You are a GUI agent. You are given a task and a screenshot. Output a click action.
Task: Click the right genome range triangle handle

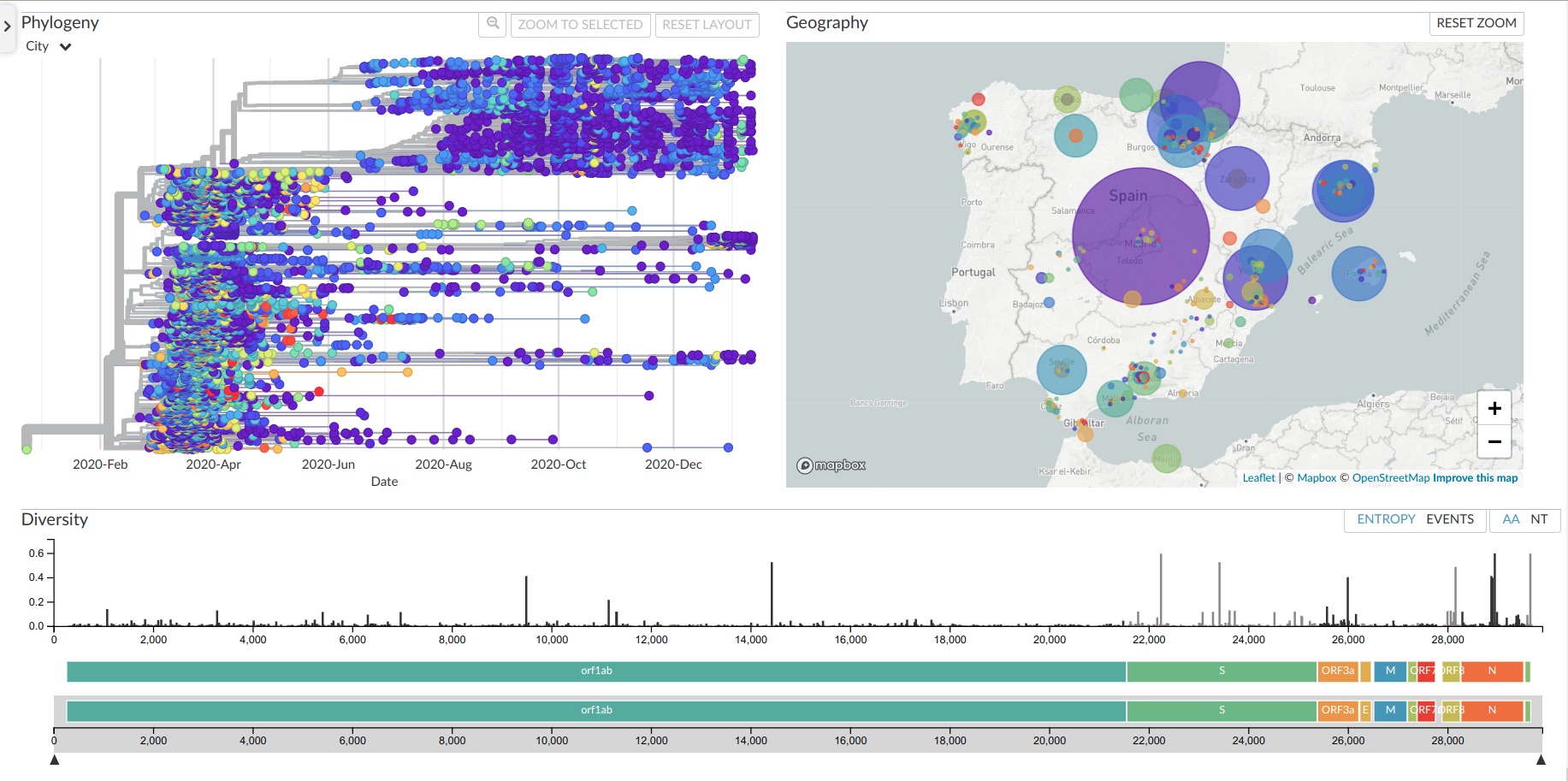point(1541,760)
